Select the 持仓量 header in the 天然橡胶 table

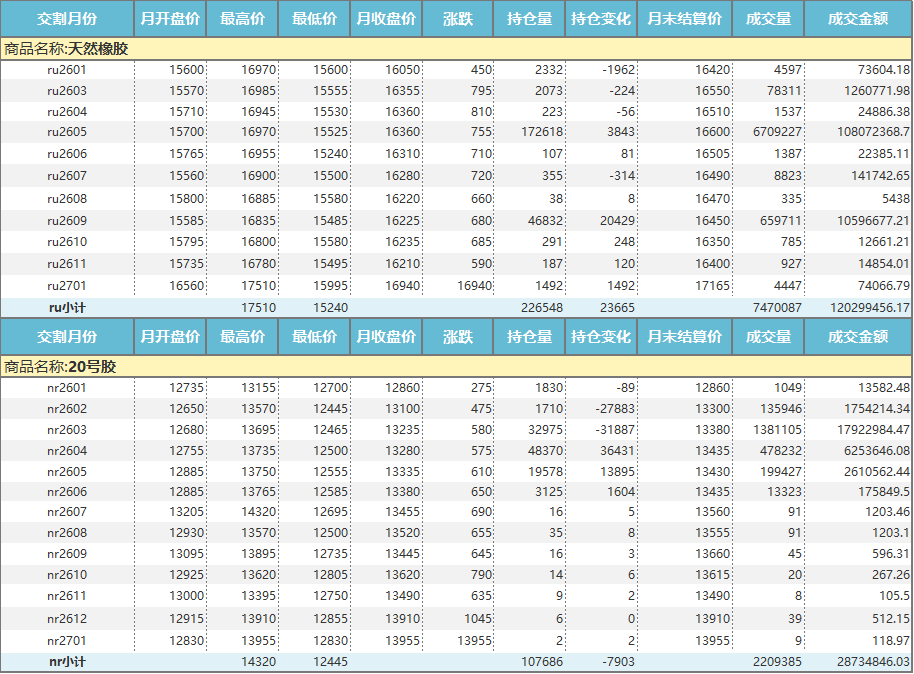pyautogui.click(x=529, y=19)
